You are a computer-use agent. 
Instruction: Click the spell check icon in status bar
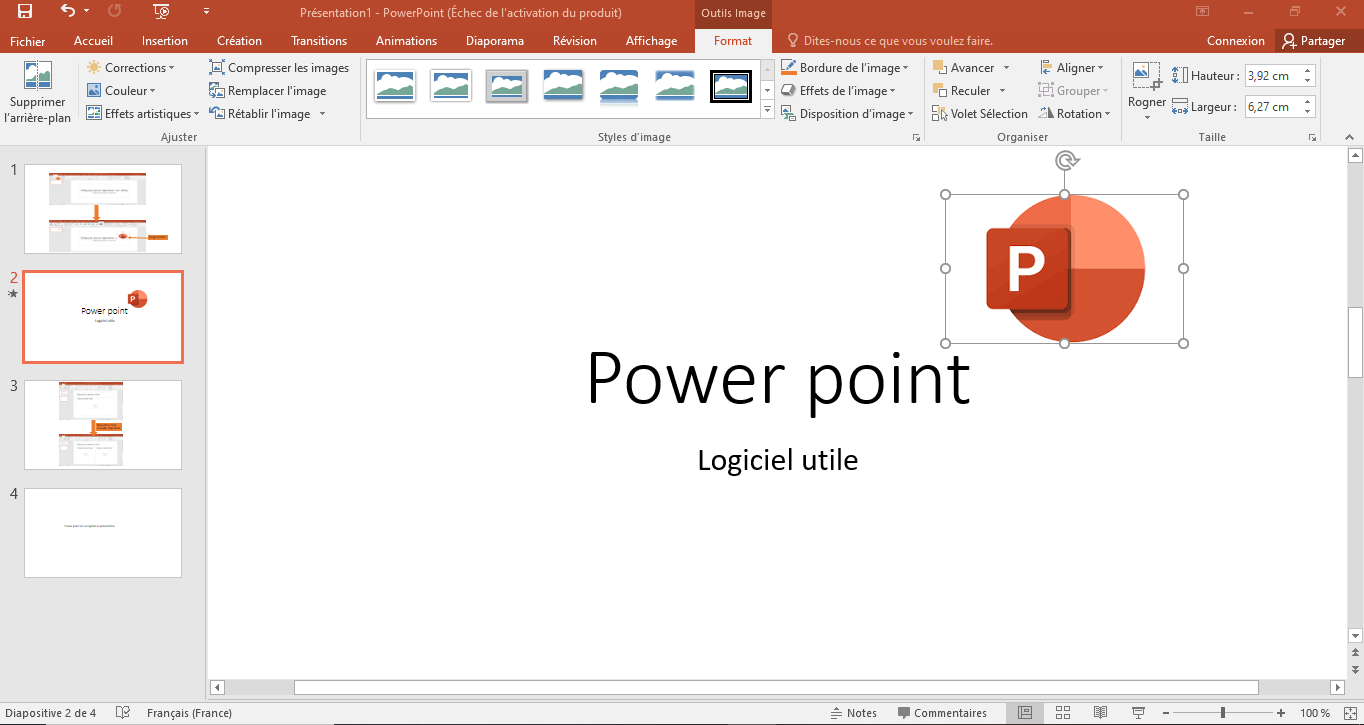tap(123, 713)
